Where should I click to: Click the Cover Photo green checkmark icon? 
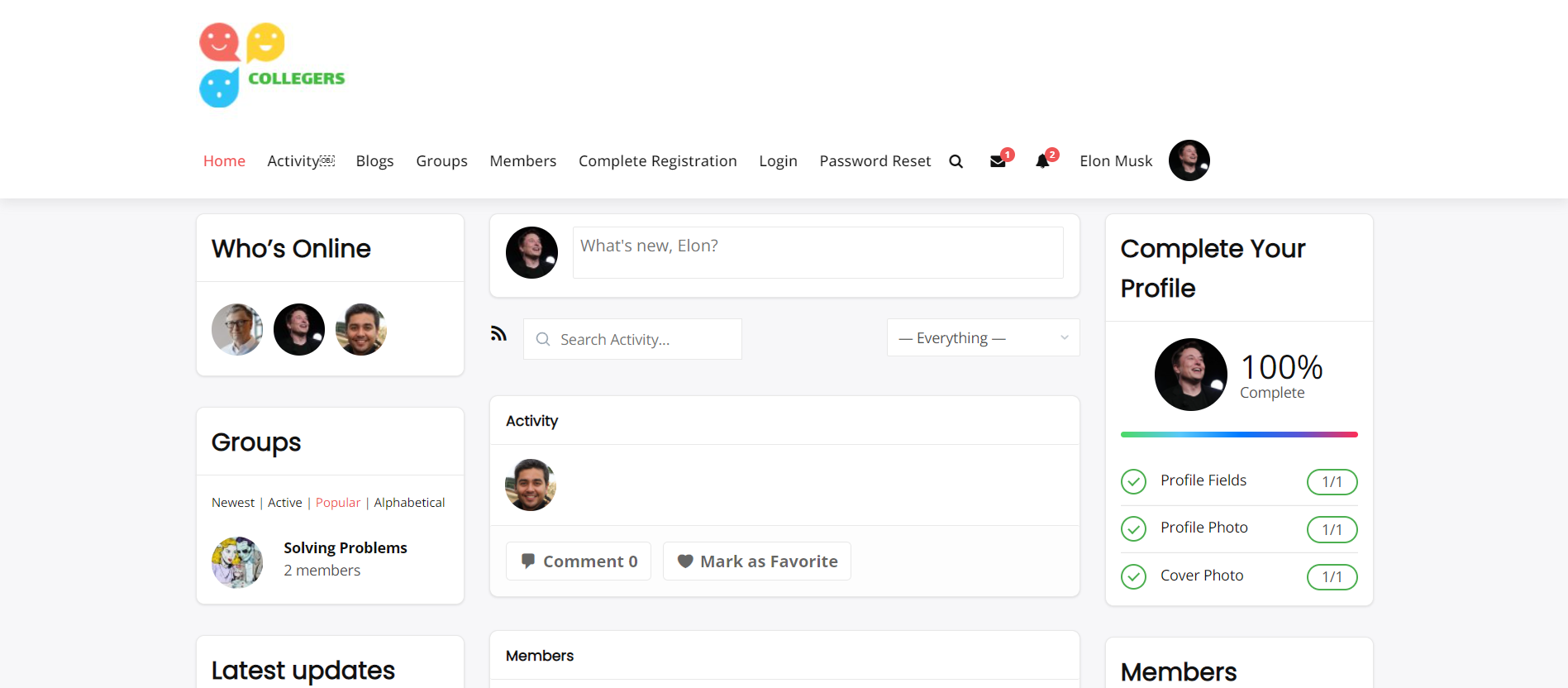pyautogui.click(x=1133, y=576)
